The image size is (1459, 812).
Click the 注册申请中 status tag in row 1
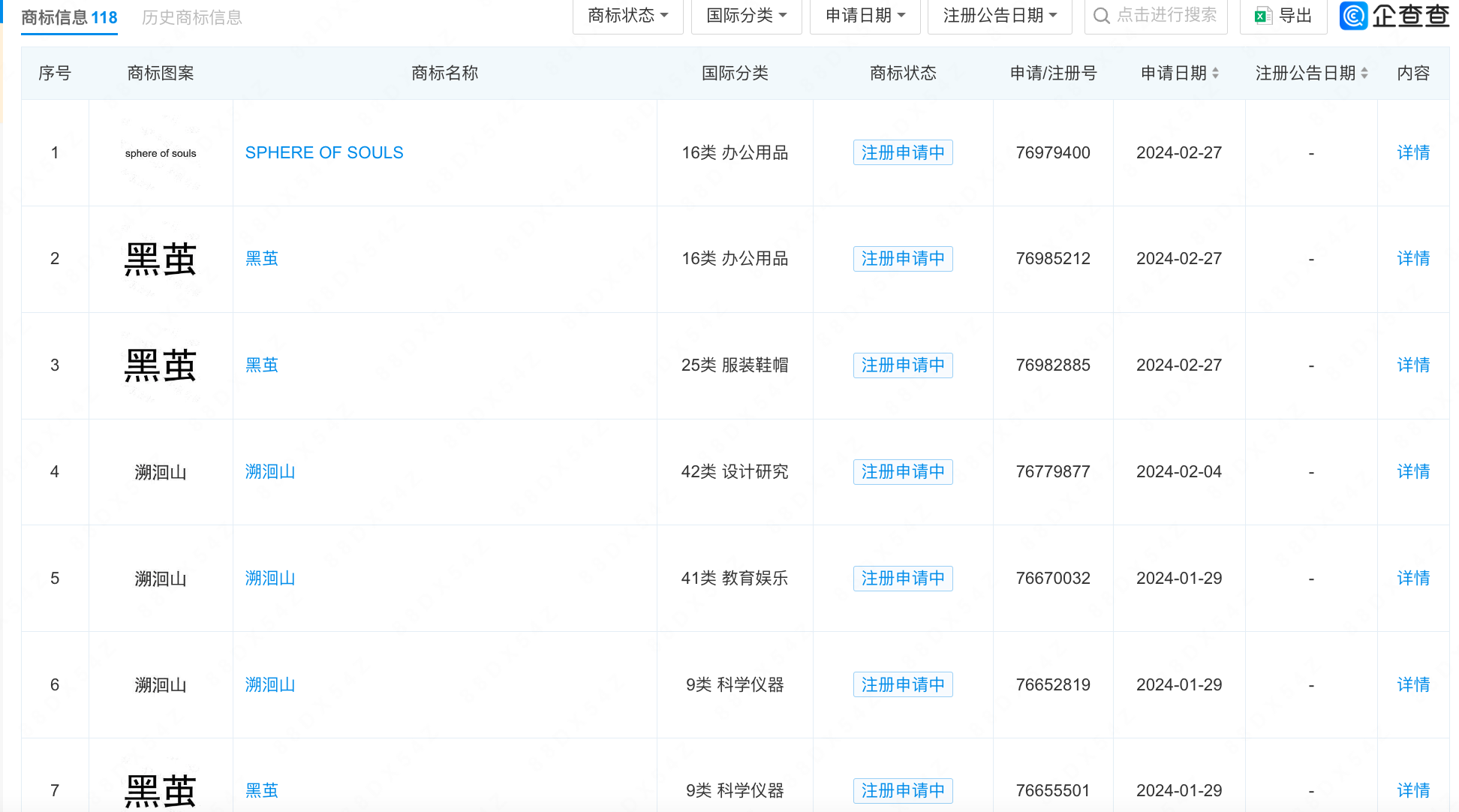click(902, 152)
